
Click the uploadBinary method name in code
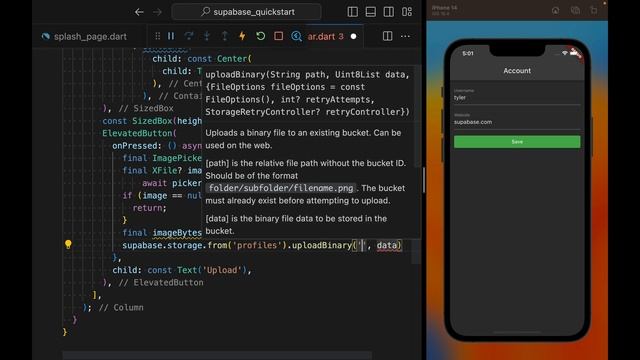[322, 245]
